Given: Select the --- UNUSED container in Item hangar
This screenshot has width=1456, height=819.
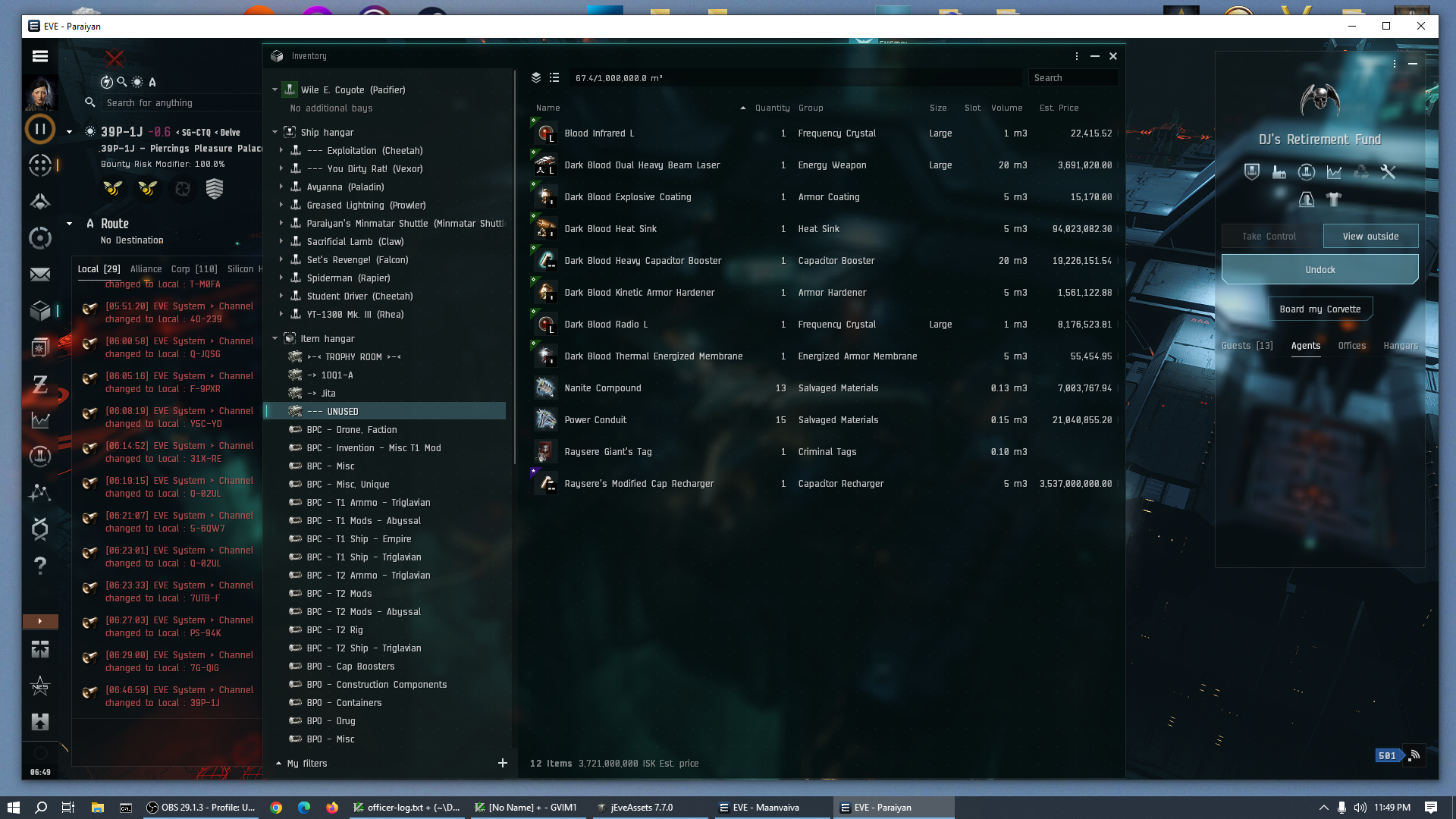Looking at the screenshot, I should pyautogui.click(x=385, y=411).
